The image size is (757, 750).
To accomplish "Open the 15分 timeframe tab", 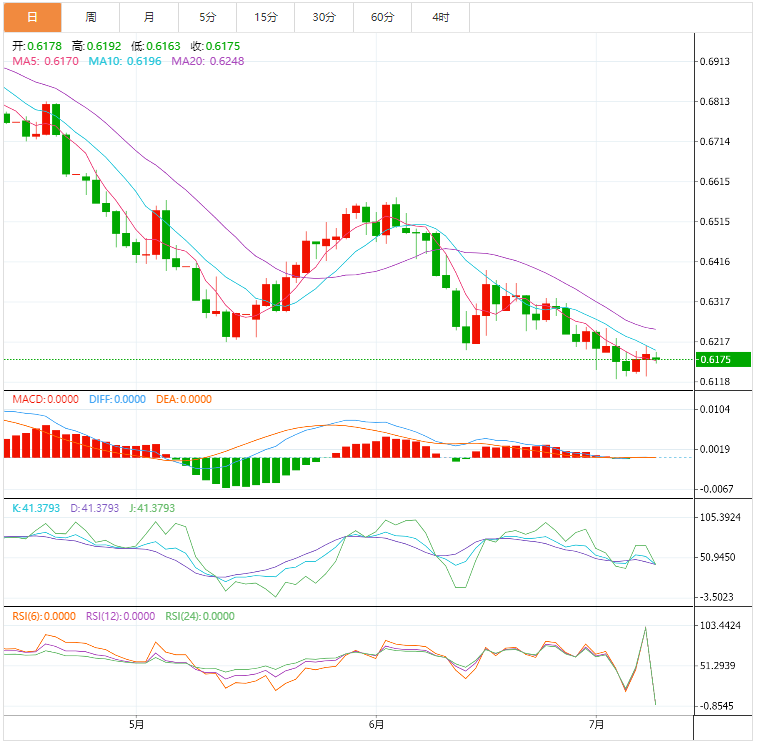I will coord(266,17).
